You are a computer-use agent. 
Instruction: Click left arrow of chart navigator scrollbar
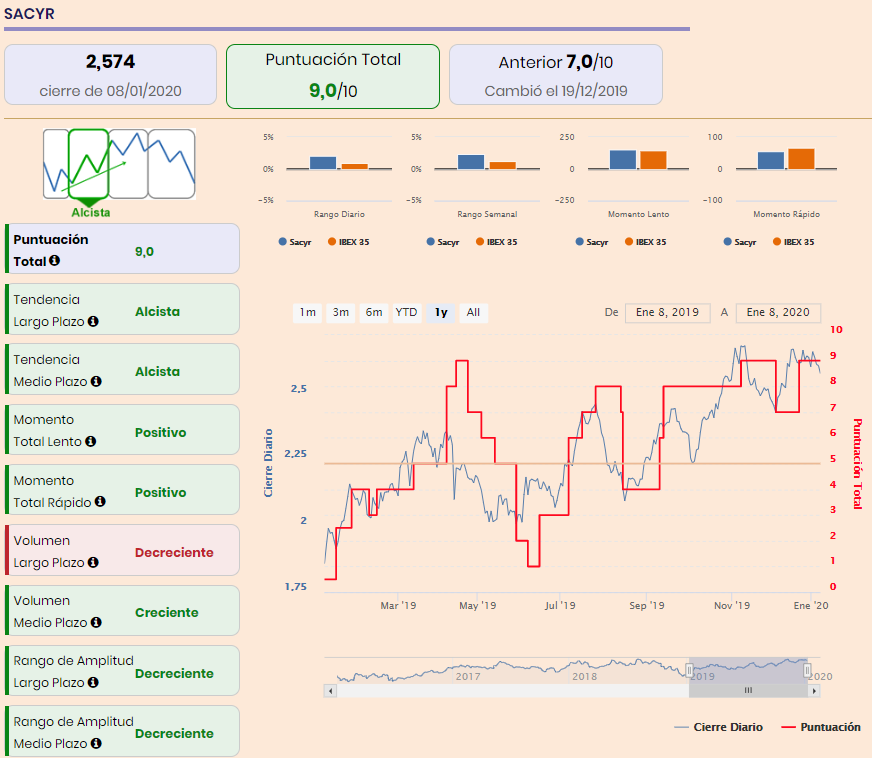click(330, 691)
